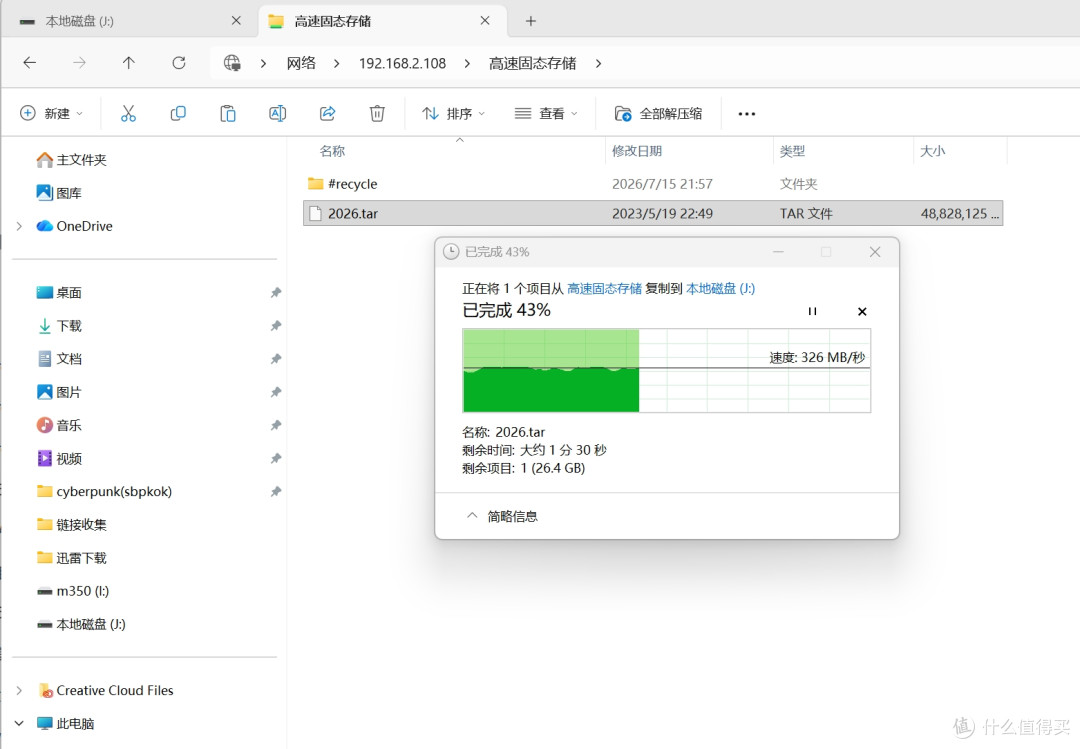Click 网络 in the address bar
The height and width of the screenshot is (749, 1080).
[301, 63]
